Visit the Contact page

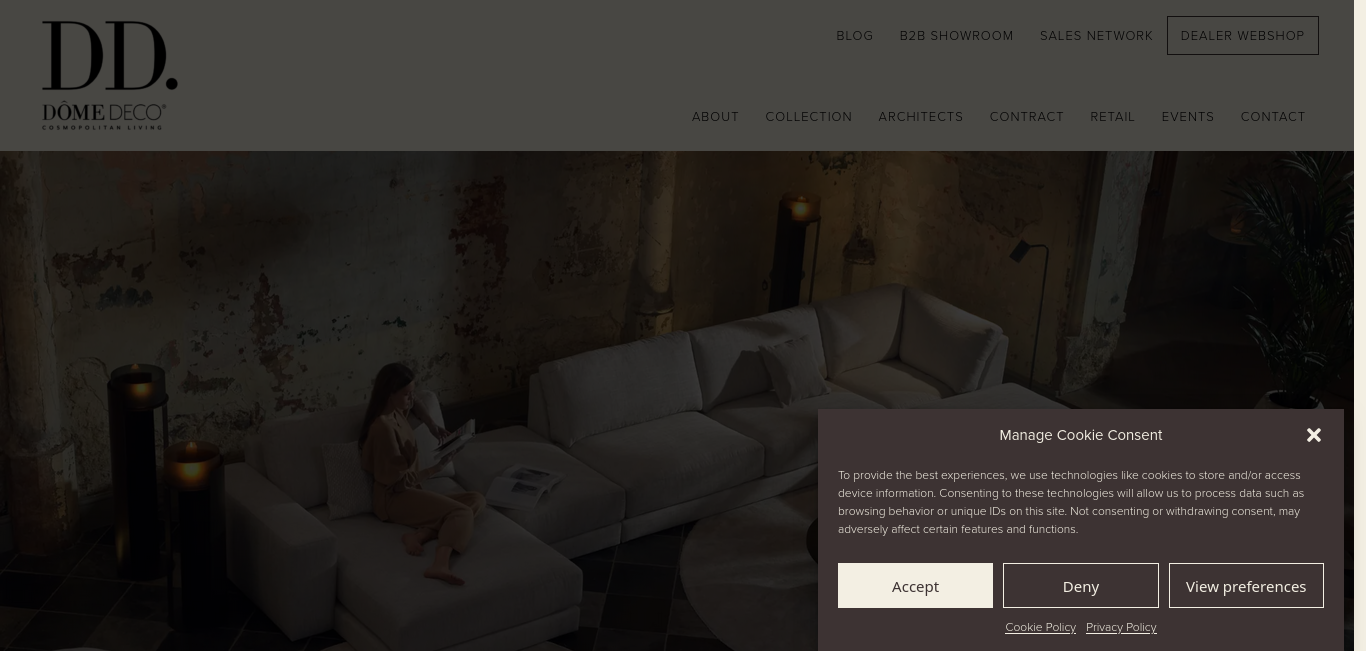(x=1273, y=117)
